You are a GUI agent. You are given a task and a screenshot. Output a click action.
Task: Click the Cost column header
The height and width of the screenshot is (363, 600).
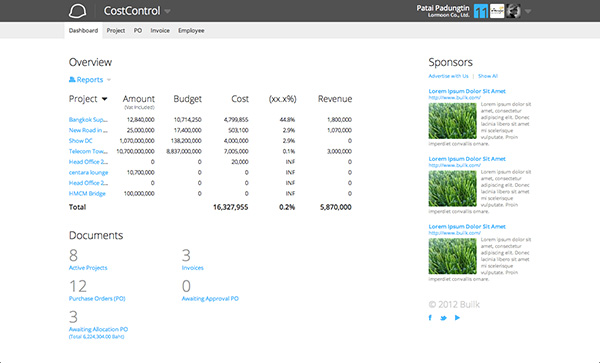[x=240, y=99]
